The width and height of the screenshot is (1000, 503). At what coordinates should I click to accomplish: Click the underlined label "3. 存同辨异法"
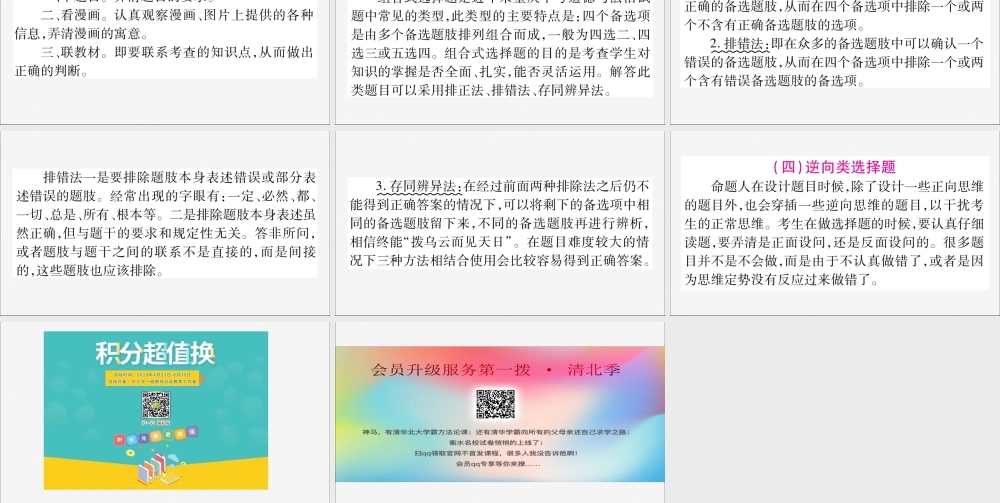click(x=418, y=187)
